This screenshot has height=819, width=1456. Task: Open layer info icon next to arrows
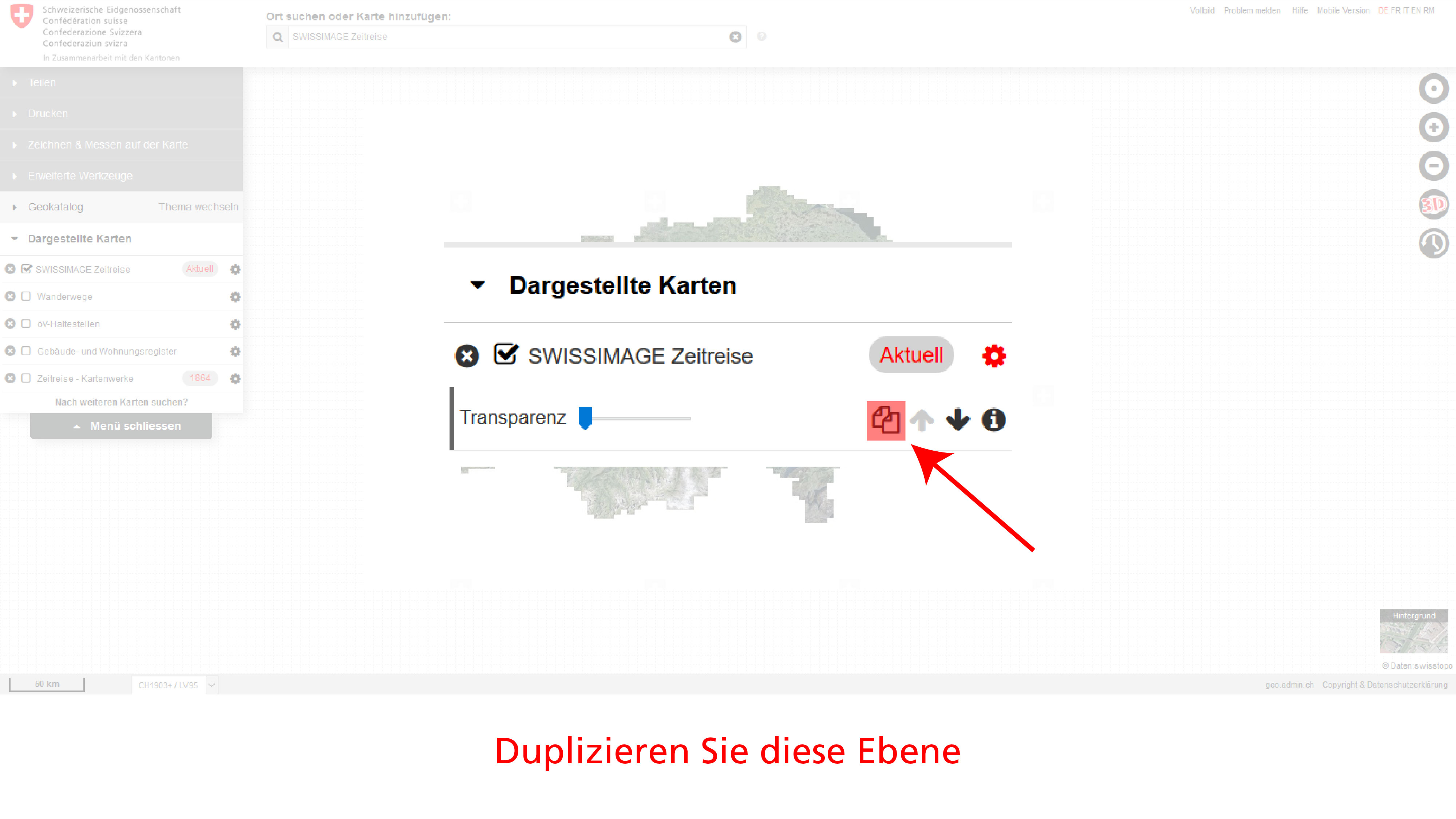[x=993, y=420]
